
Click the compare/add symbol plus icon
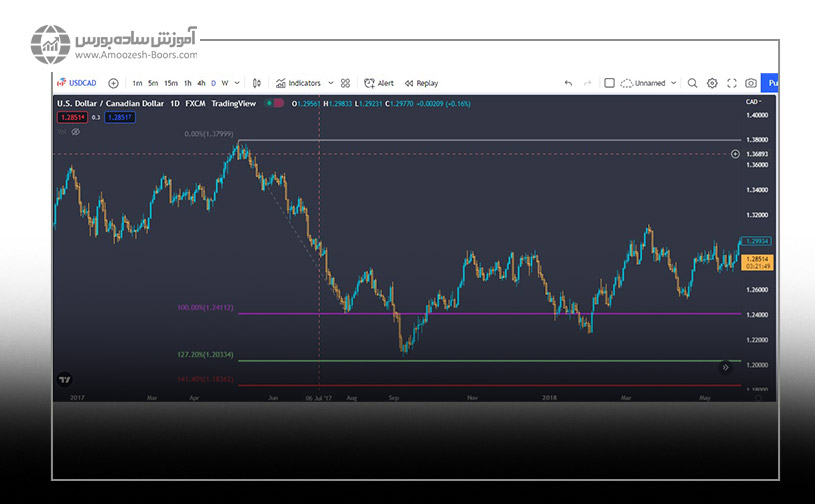113,84
